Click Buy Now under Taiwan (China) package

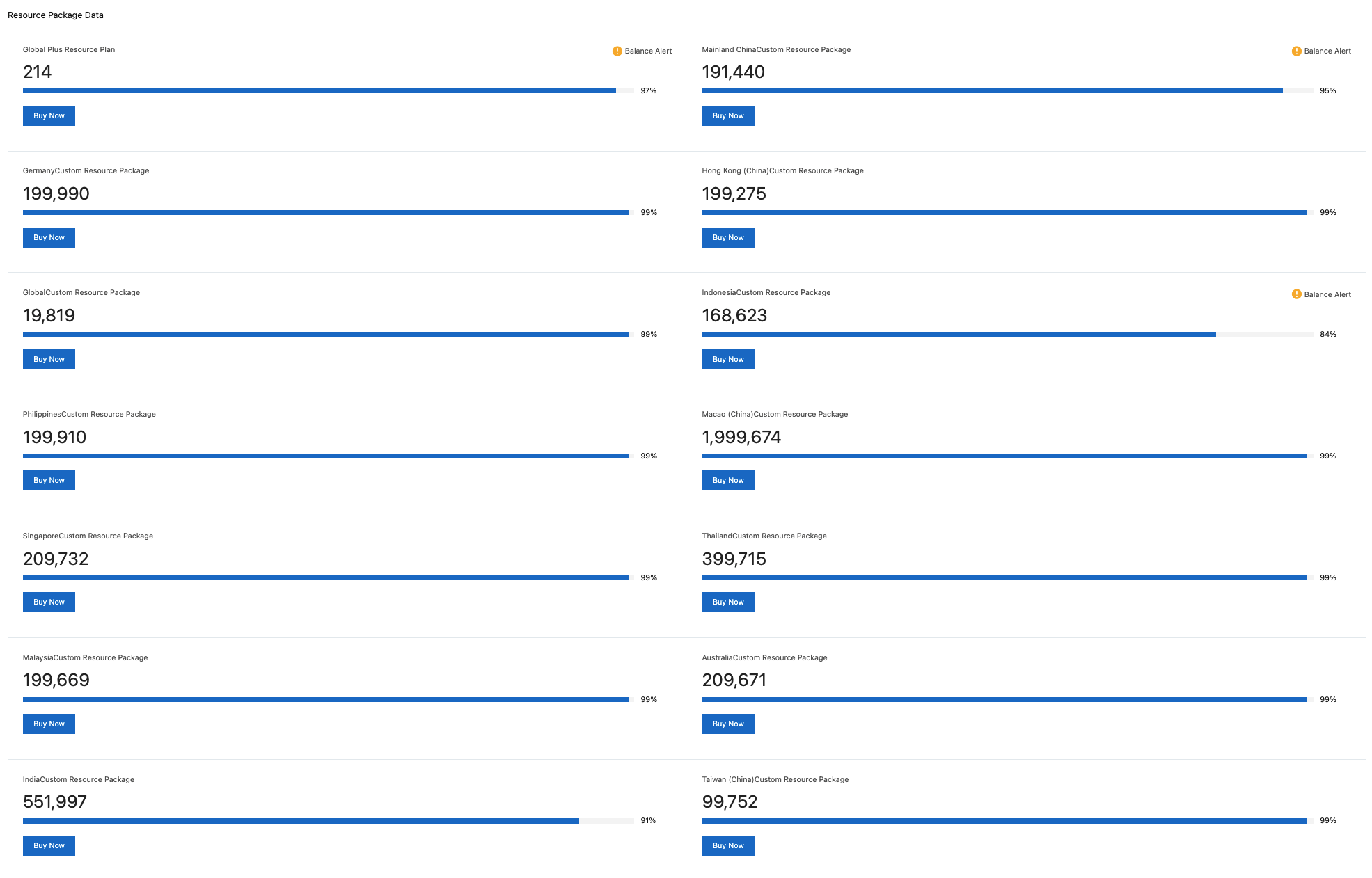(x=728, y=846)
